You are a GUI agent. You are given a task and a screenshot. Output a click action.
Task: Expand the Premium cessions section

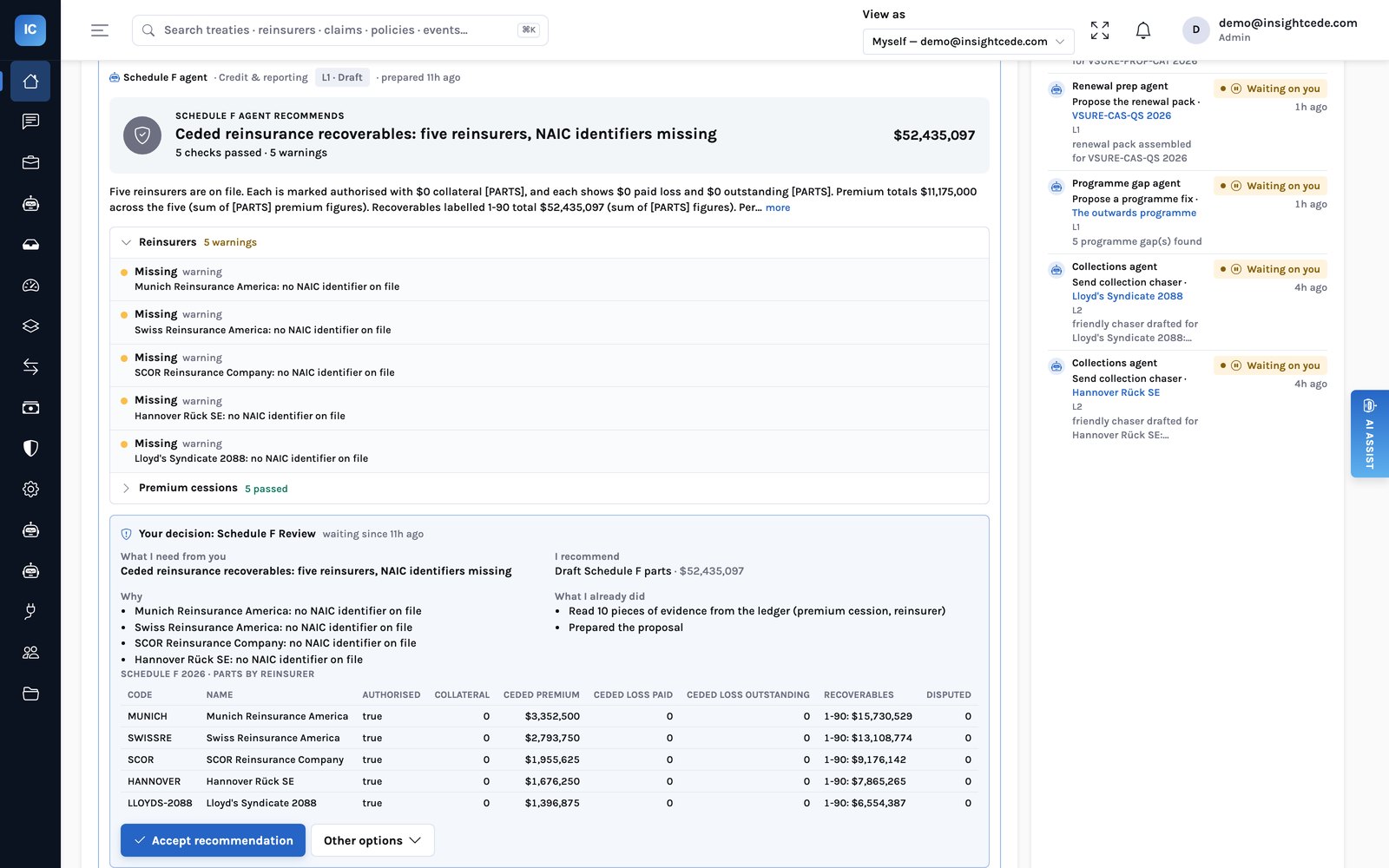tap(550, 488)
